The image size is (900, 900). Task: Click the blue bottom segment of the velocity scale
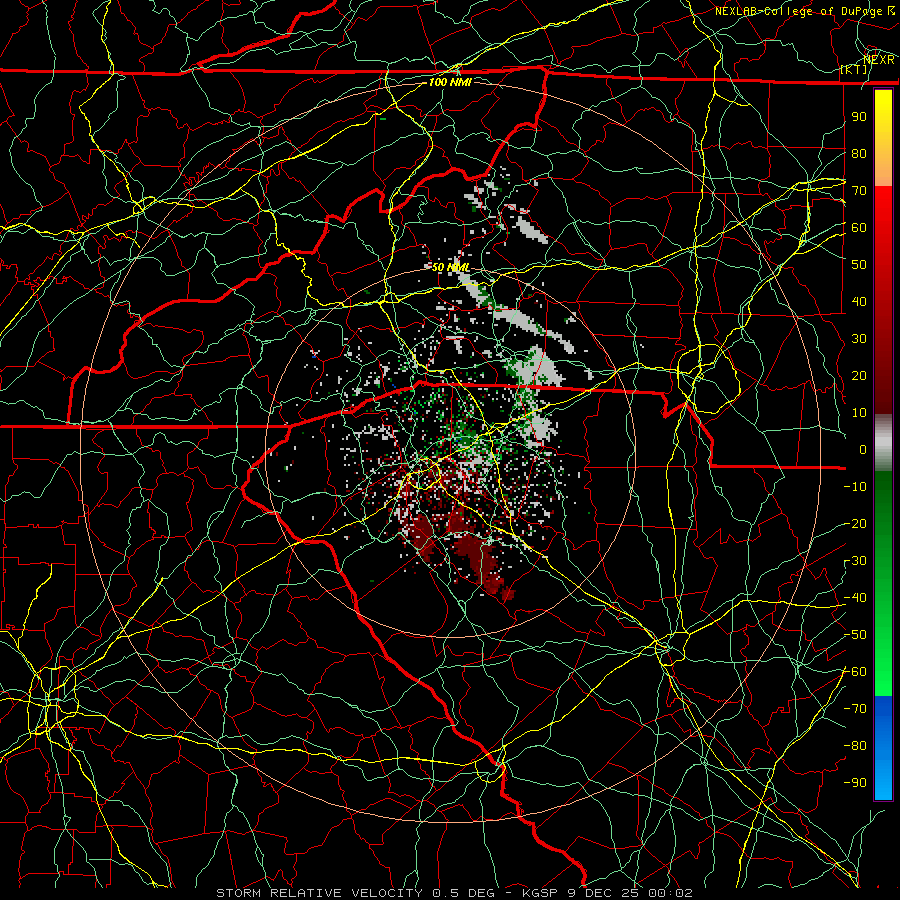883,747
